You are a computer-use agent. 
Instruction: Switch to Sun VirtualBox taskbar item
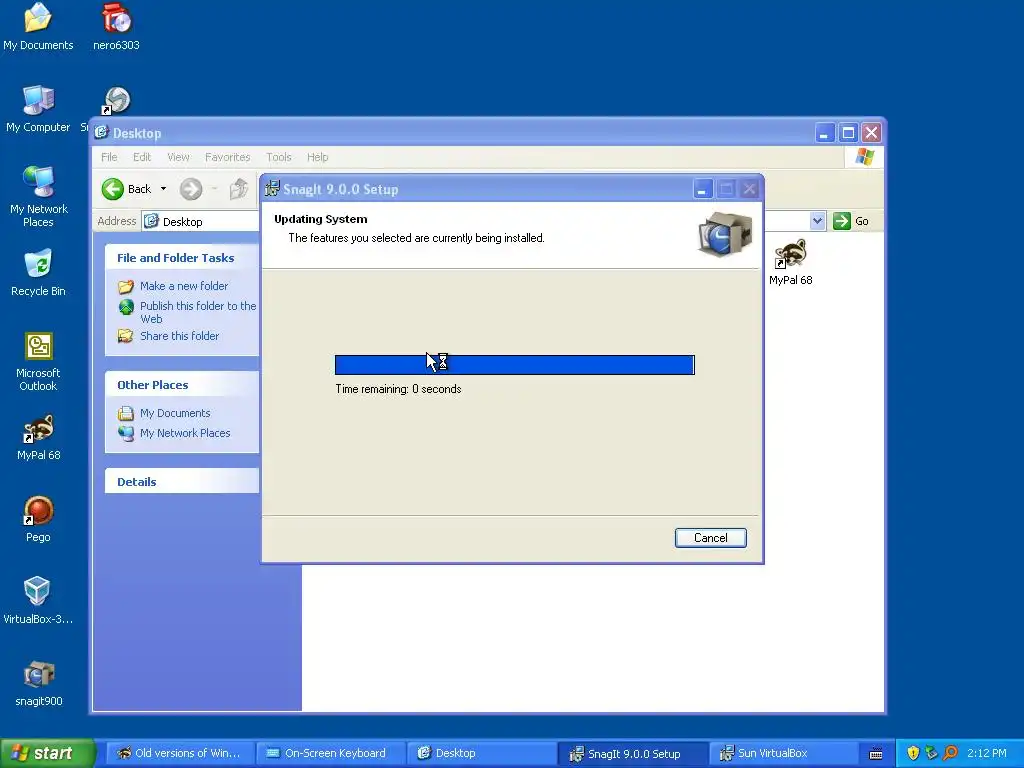point(782,753)
